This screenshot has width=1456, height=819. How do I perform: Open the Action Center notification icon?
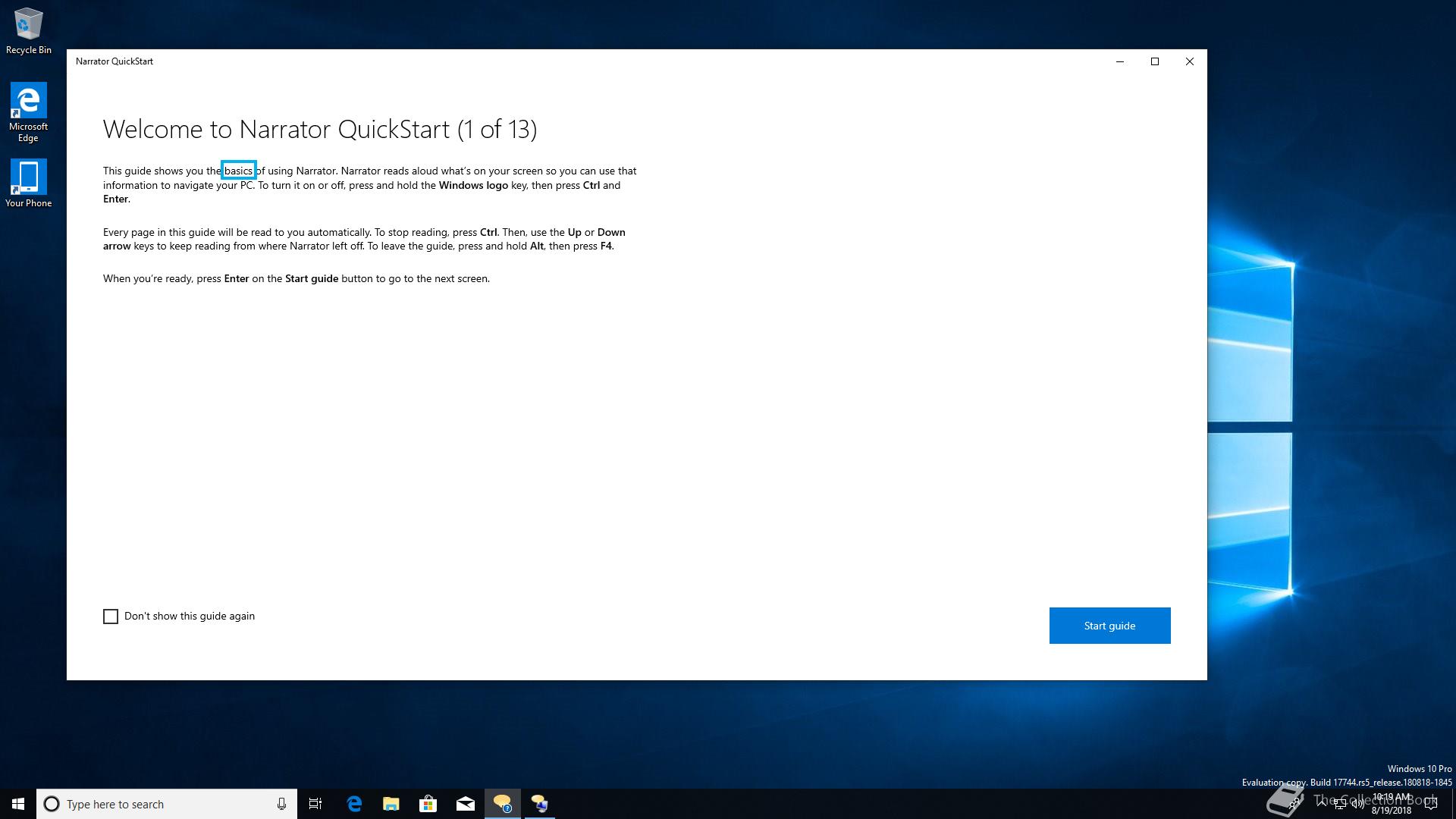coord(1431,804)
